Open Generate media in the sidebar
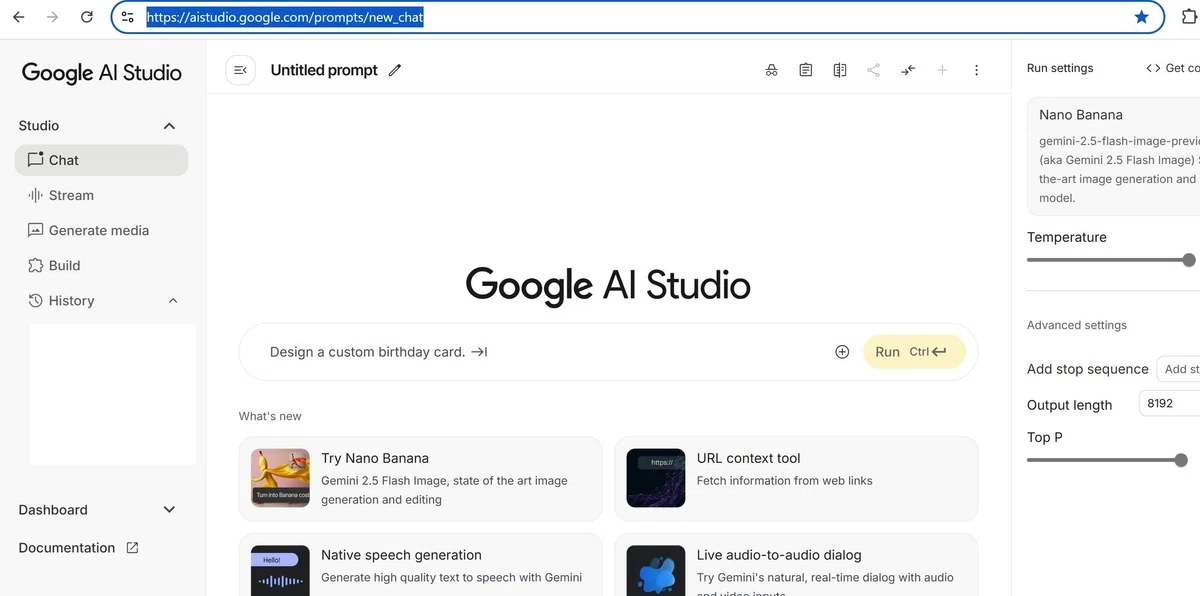Image resolution: width=1200 pixels, height=596 pixels. click(x=101, y=230)
